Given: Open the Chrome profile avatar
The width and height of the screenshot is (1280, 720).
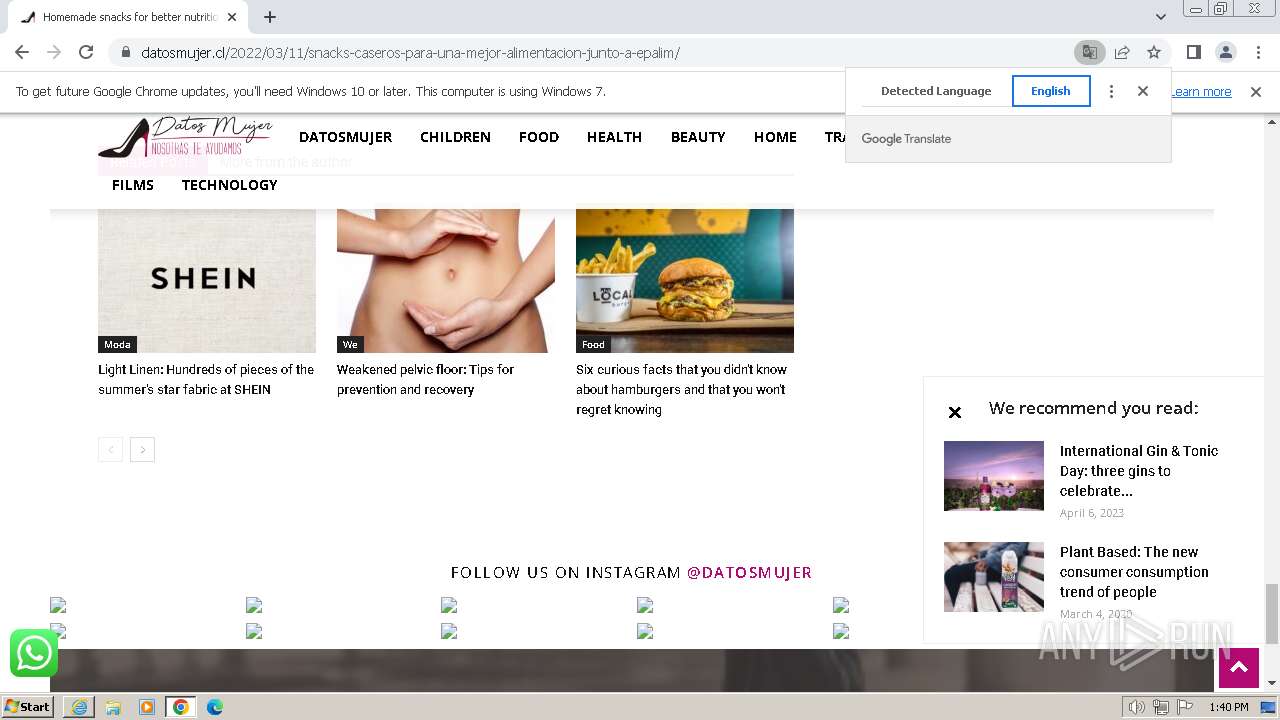Looking at the screenshot, I should coord(1225,52).
